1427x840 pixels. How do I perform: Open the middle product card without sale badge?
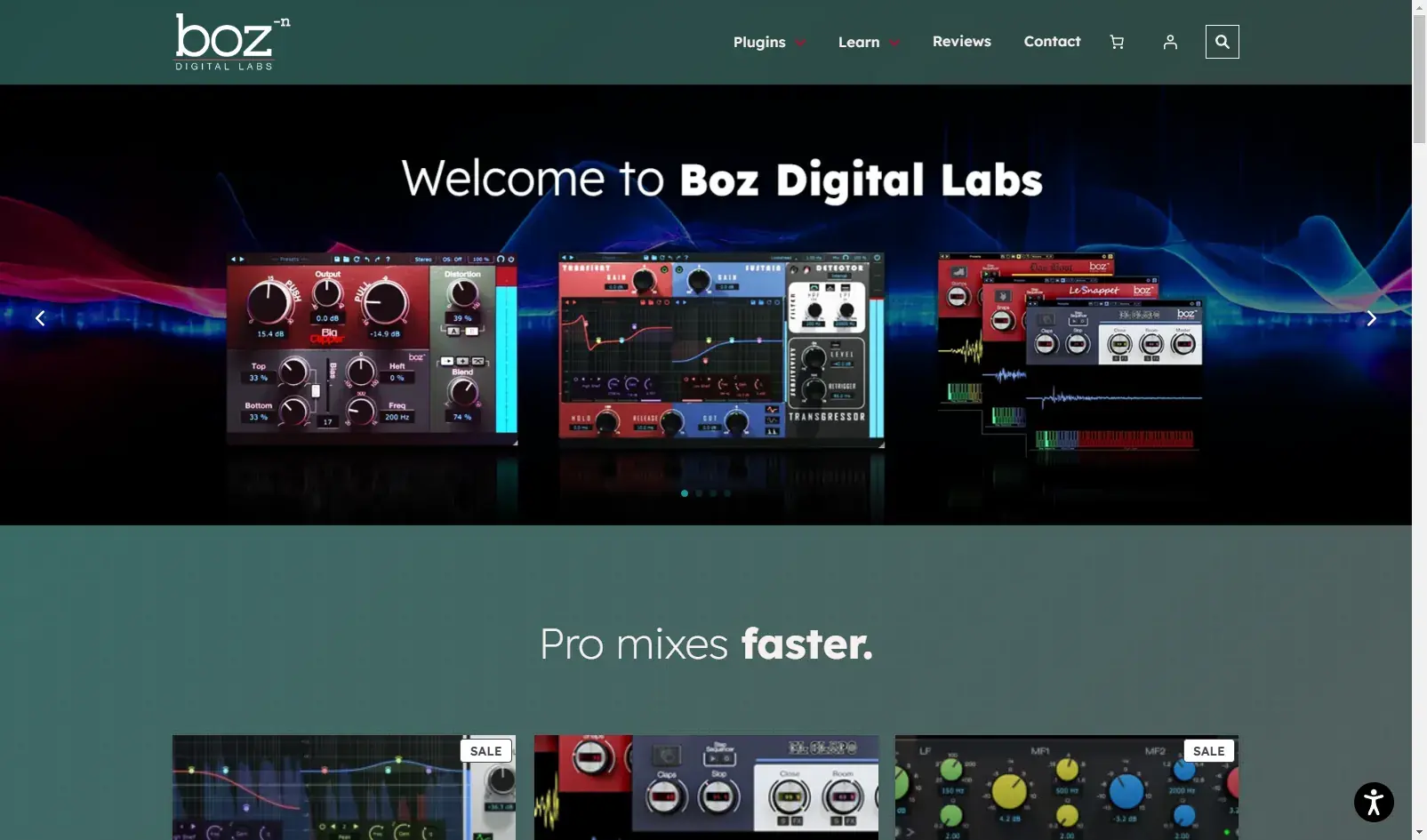[706, 788]
